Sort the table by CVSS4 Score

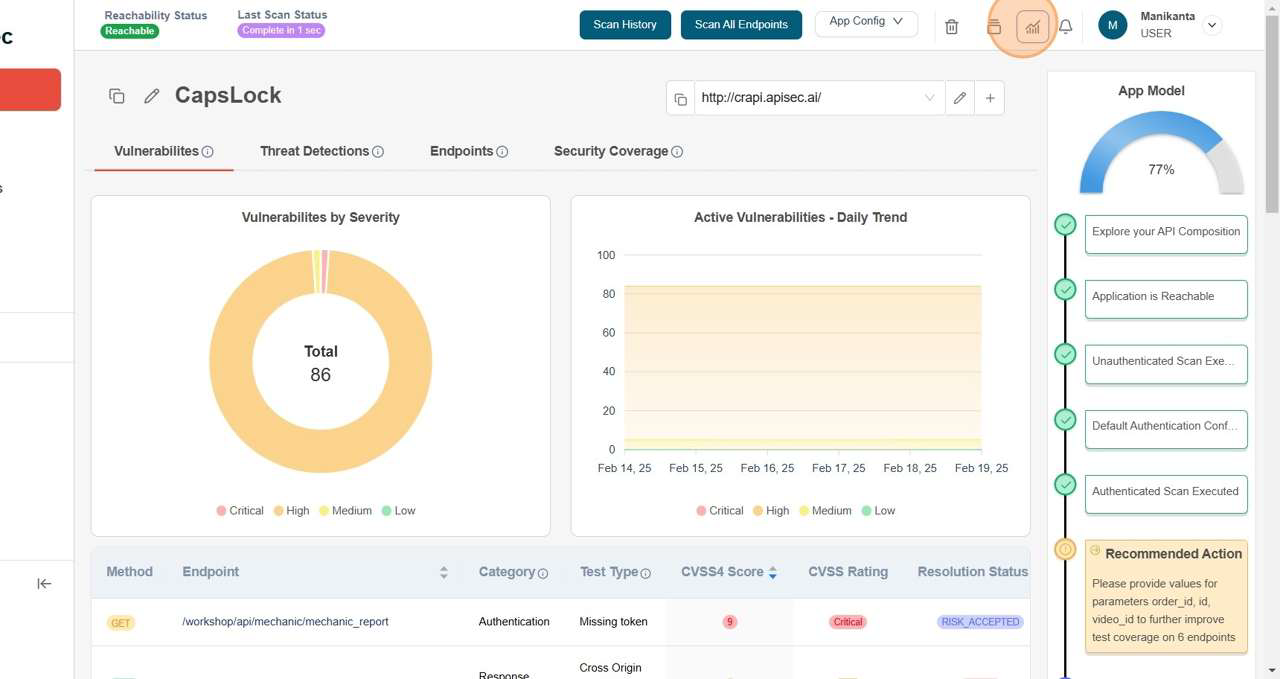pos(770,571)
